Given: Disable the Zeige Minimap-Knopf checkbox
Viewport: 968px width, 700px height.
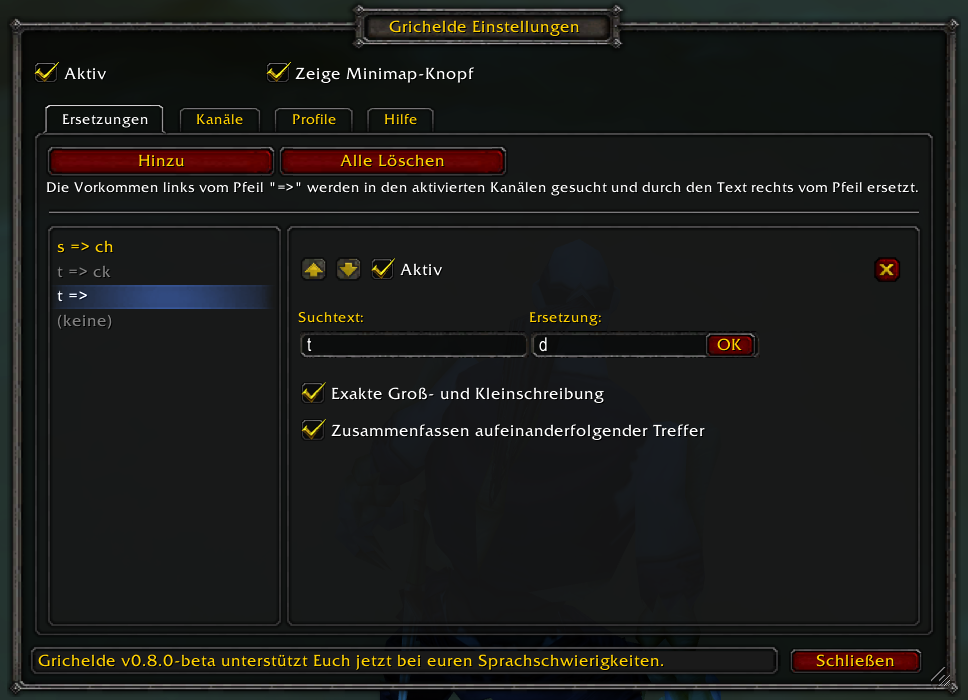Looking at the screenshot, I should [x=278, y=73].
